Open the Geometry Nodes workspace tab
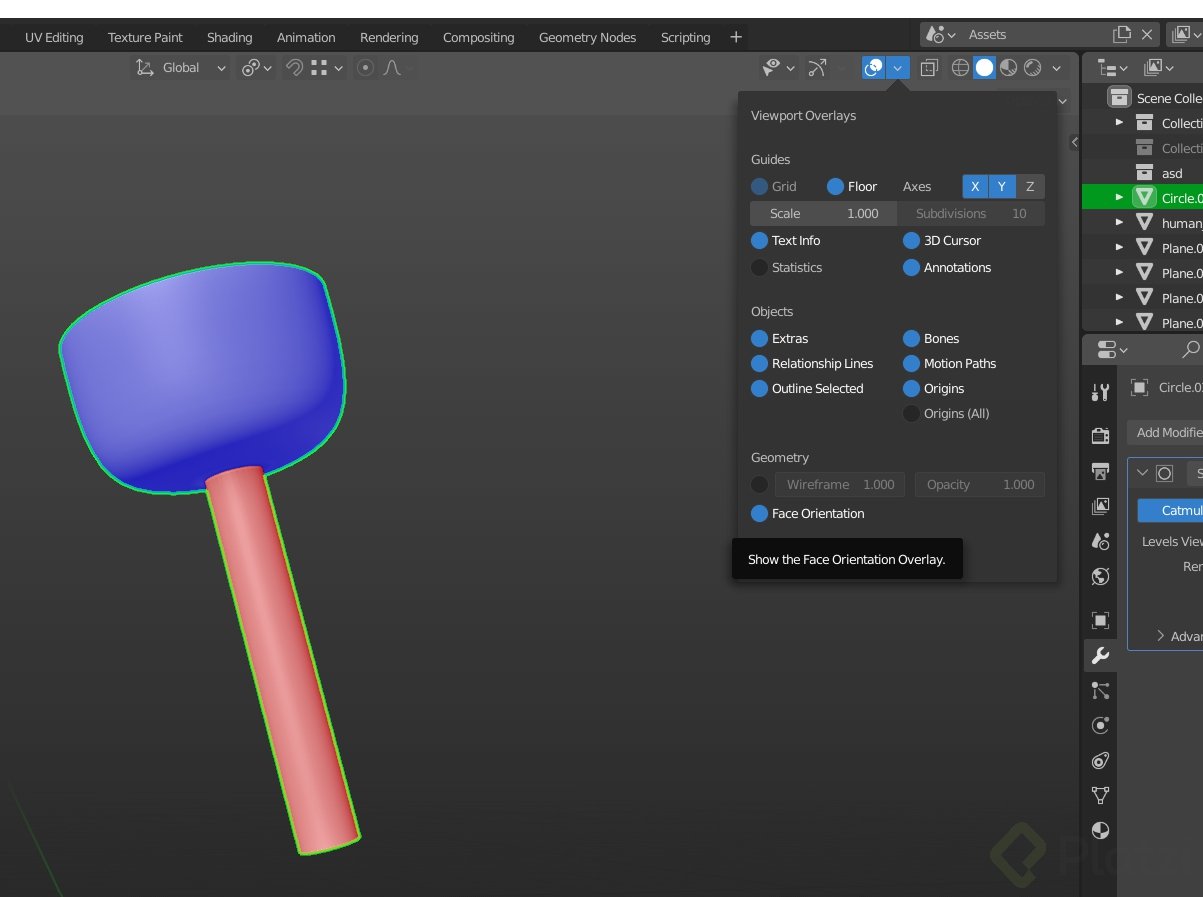Image resolution: width=1203 pixels, height=897 pixels. (587, 37)
